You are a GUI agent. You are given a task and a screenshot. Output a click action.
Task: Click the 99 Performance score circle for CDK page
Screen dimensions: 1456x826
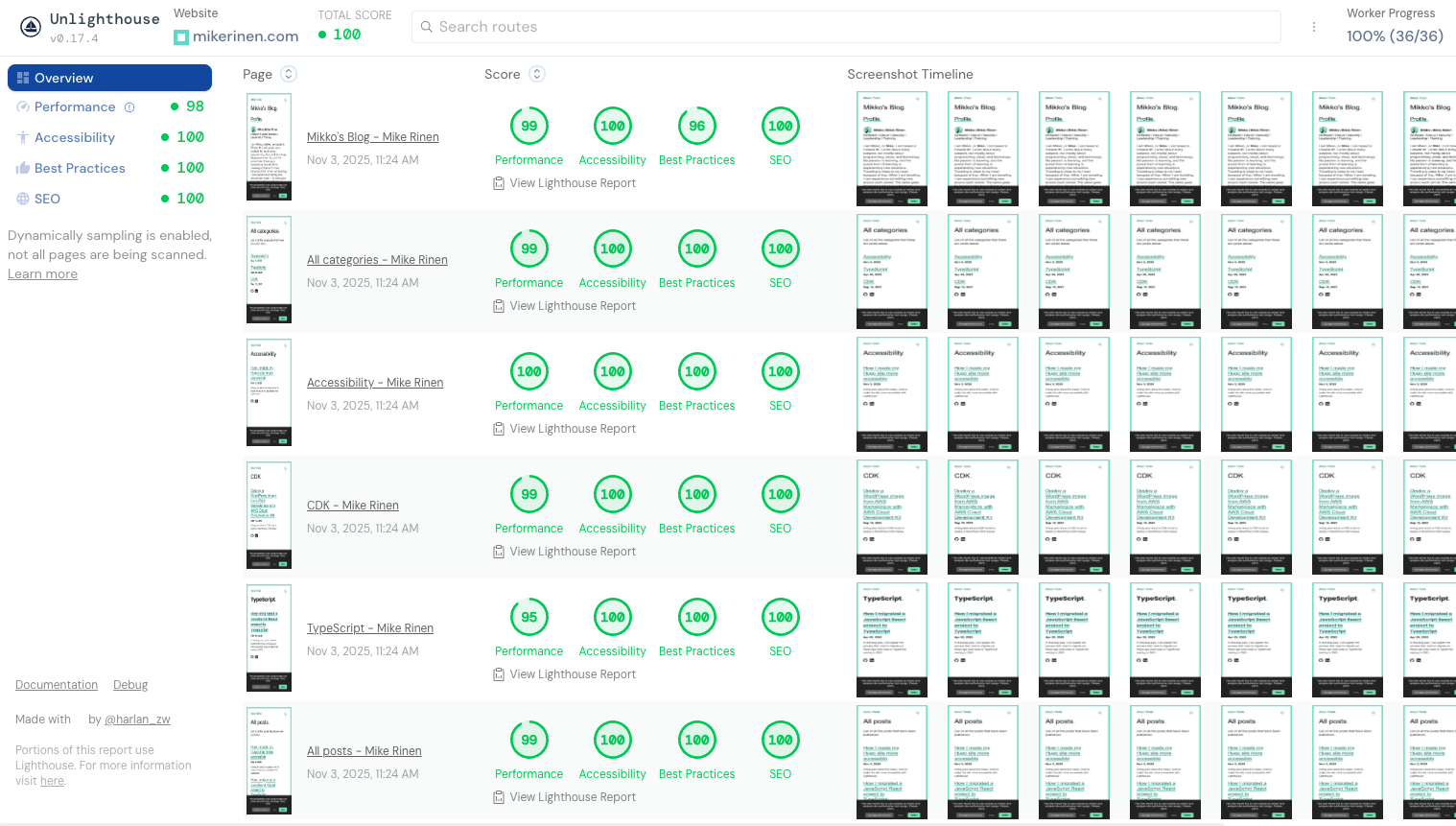528,494
